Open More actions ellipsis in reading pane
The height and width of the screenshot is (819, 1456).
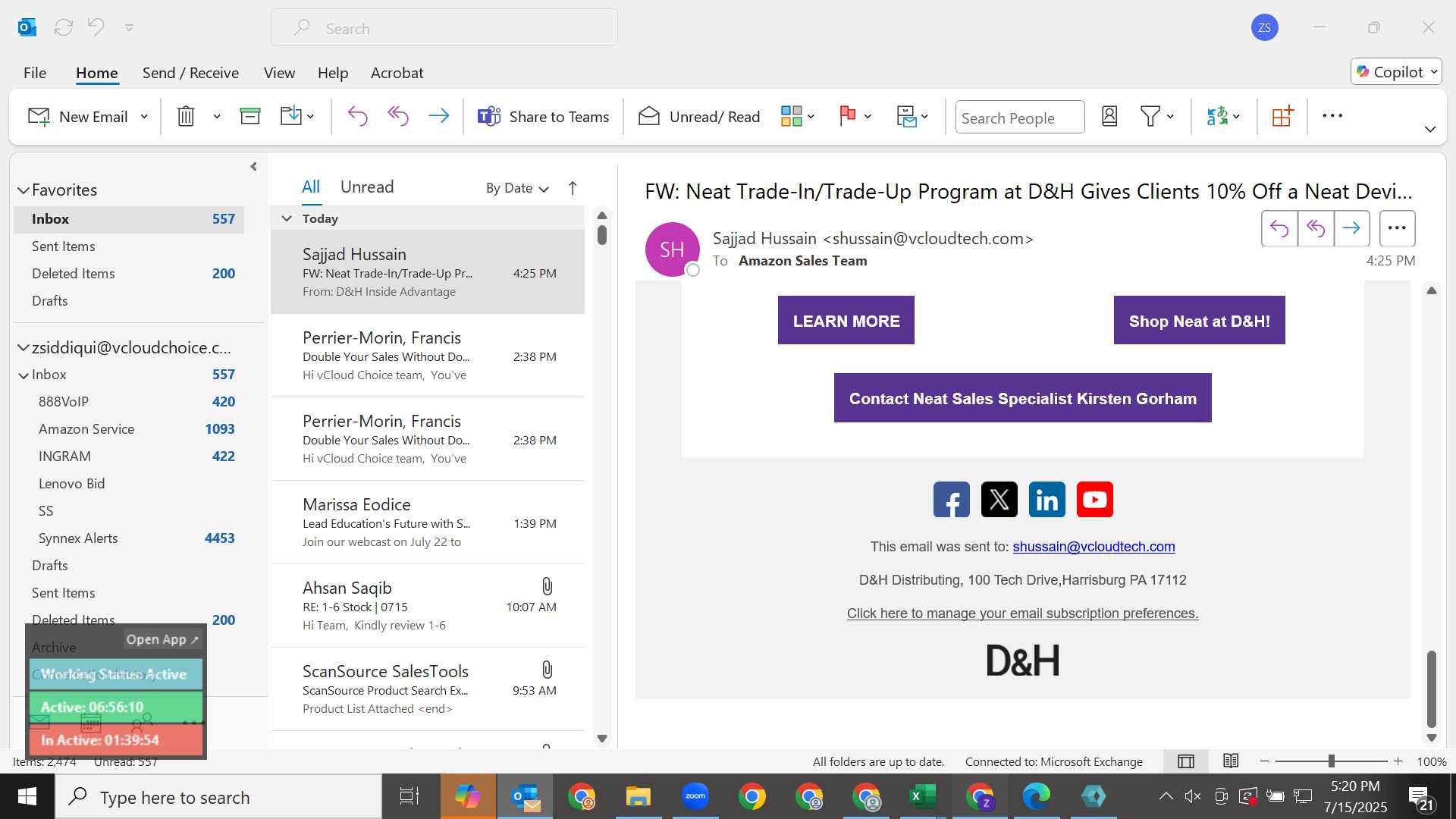(x=1397, y=228)
